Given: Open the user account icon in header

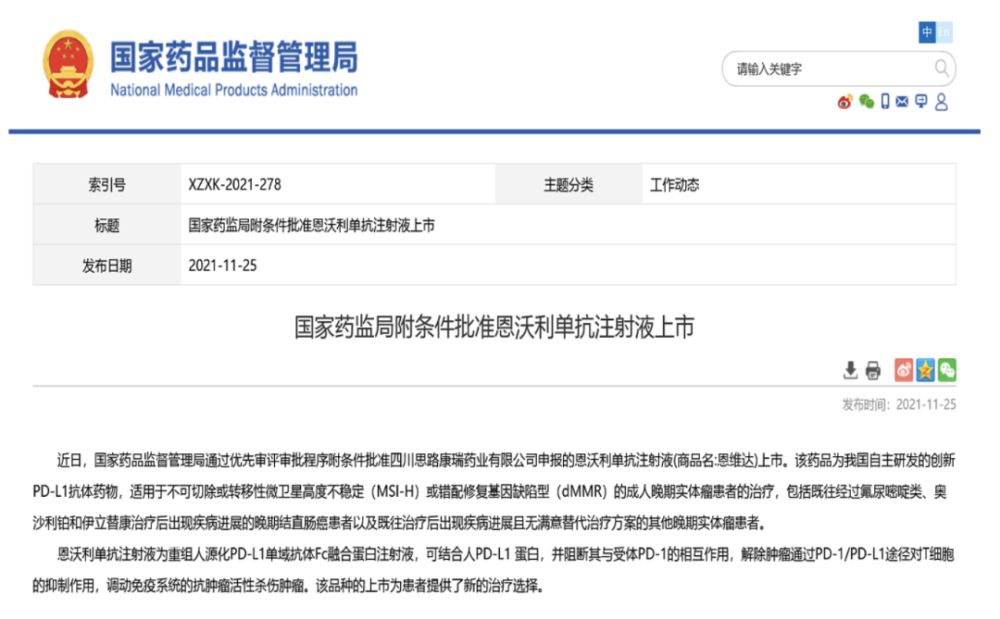Looking at the screenshot, I should (x=941, y=102).
